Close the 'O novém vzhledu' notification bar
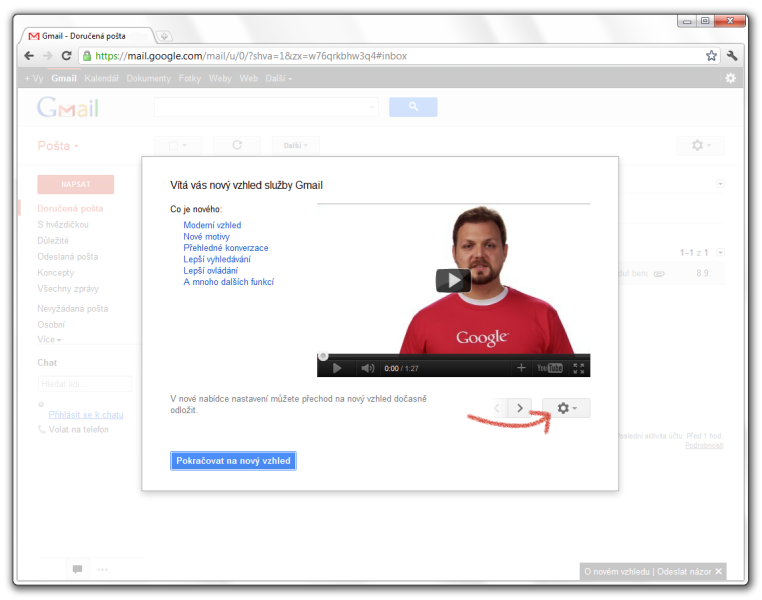 (718, 571)
